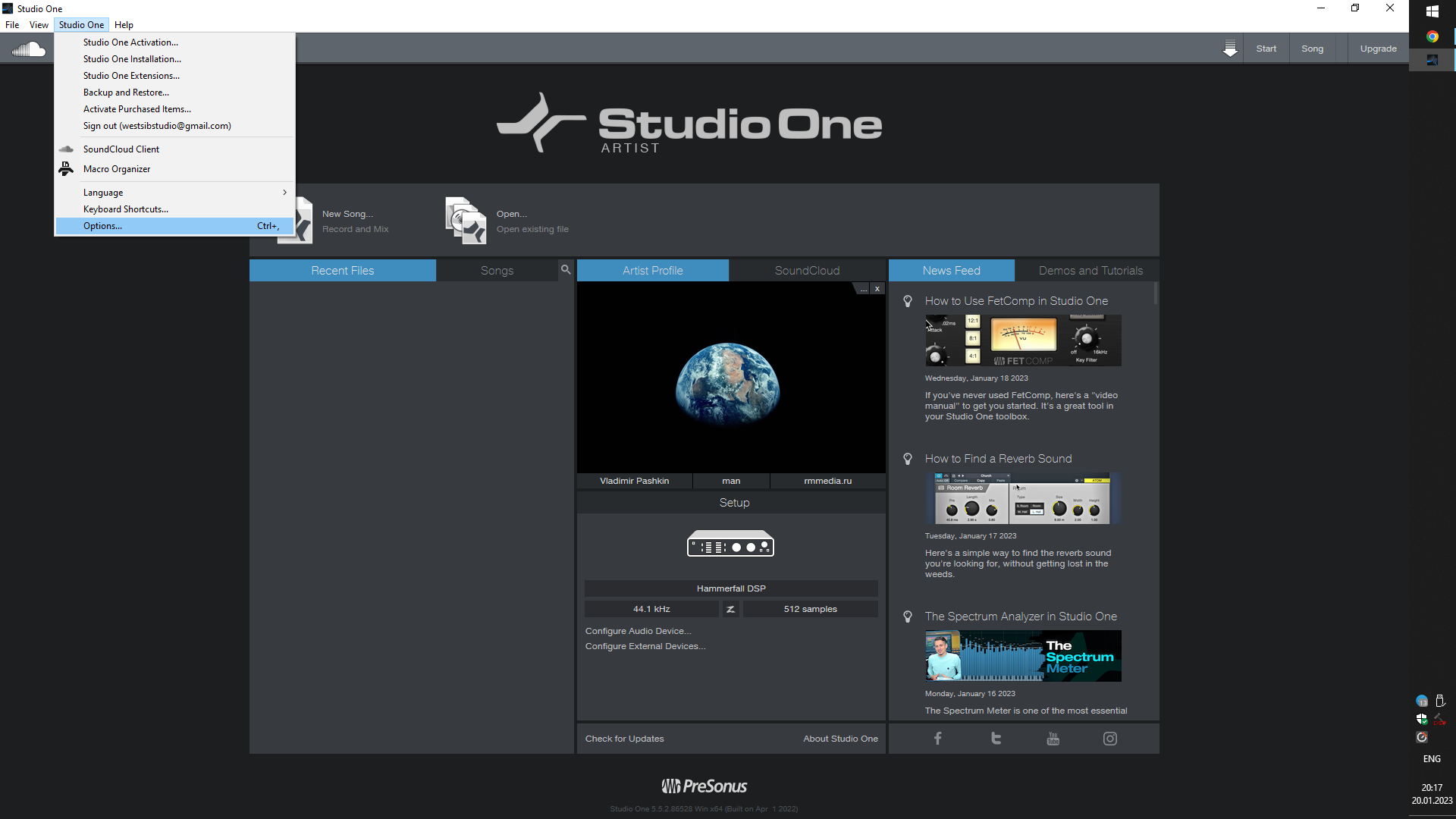Open the YouTube icon link
The width and height of the screenshot is (1456, 819).
[x=1053, y=739]
